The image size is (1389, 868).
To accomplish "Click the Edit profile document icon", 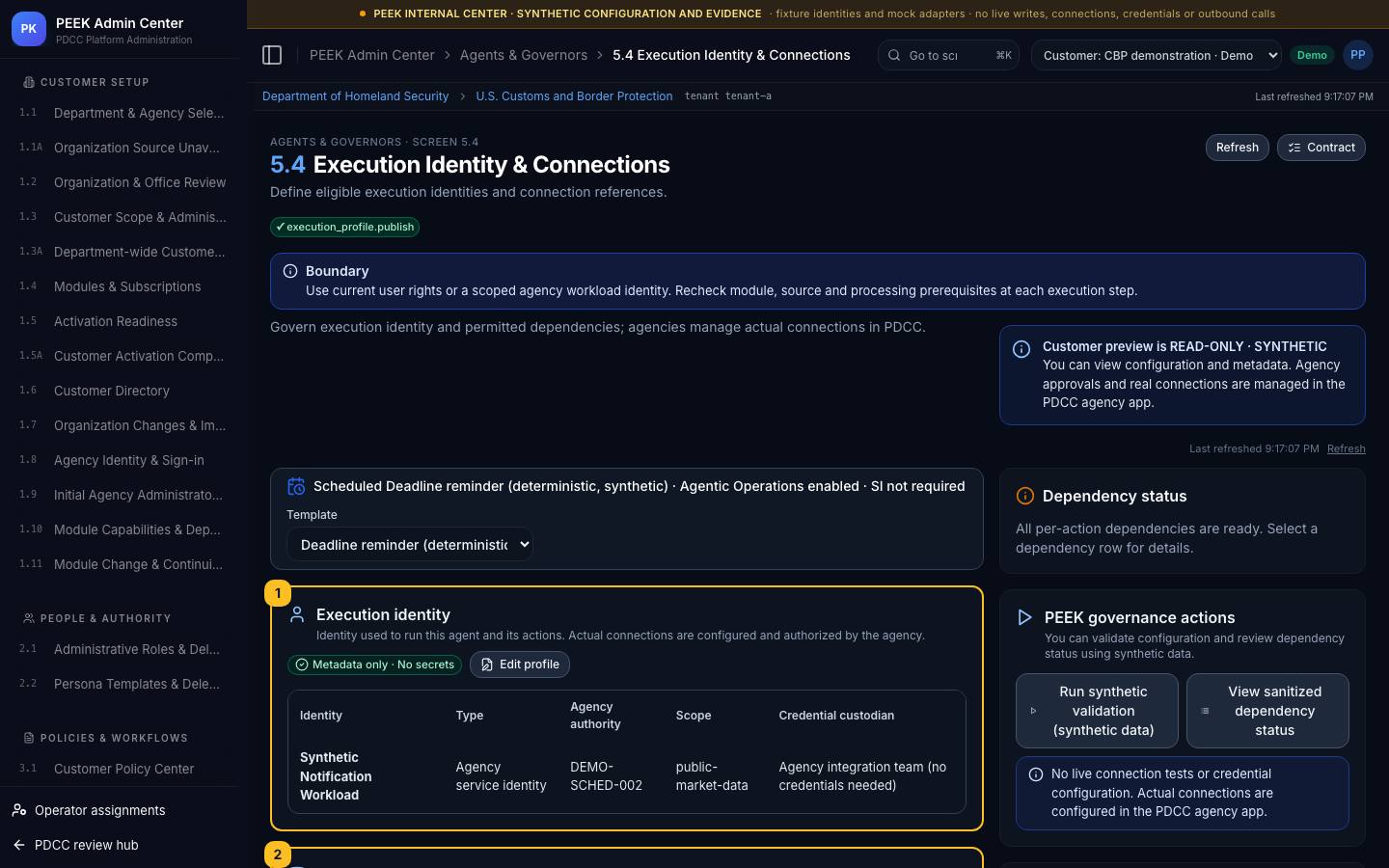I will tap(487, 665).
